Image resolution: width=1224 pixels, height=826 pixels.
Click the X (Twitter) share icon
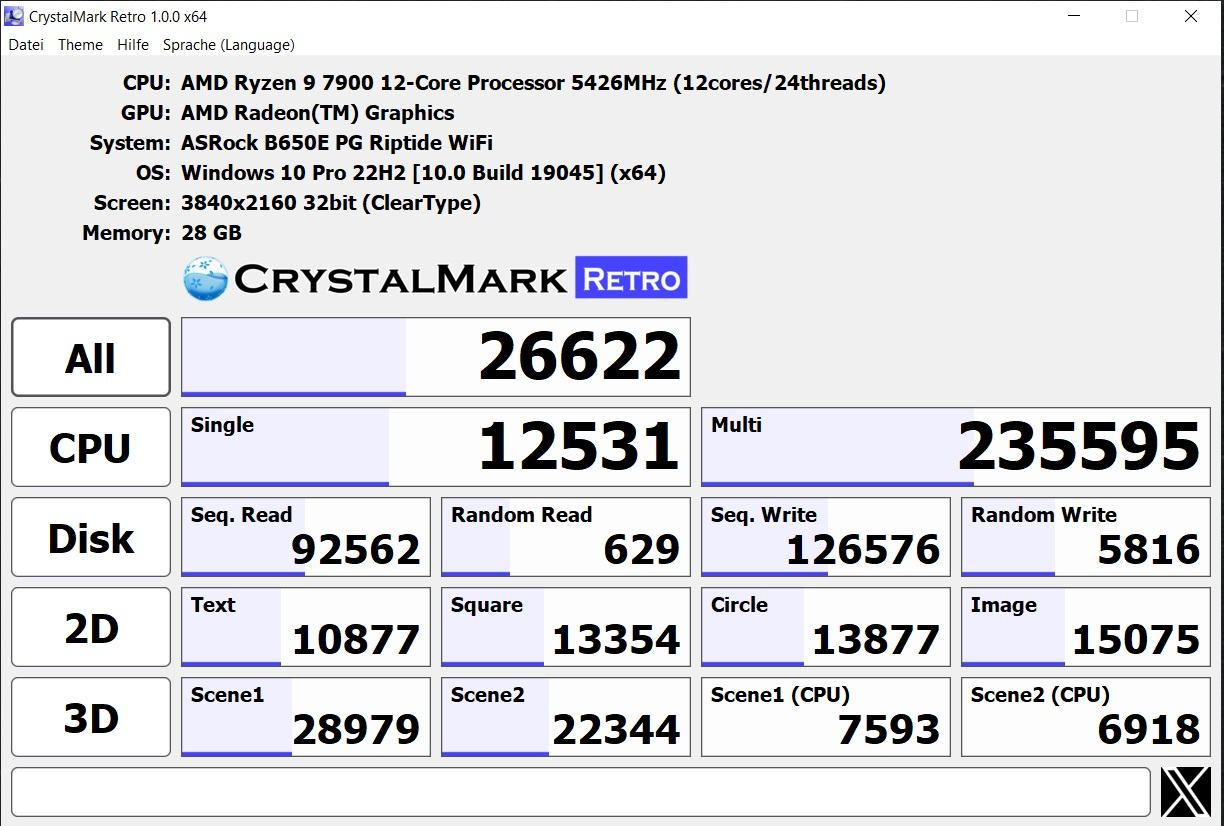(x=1186, y=792)
